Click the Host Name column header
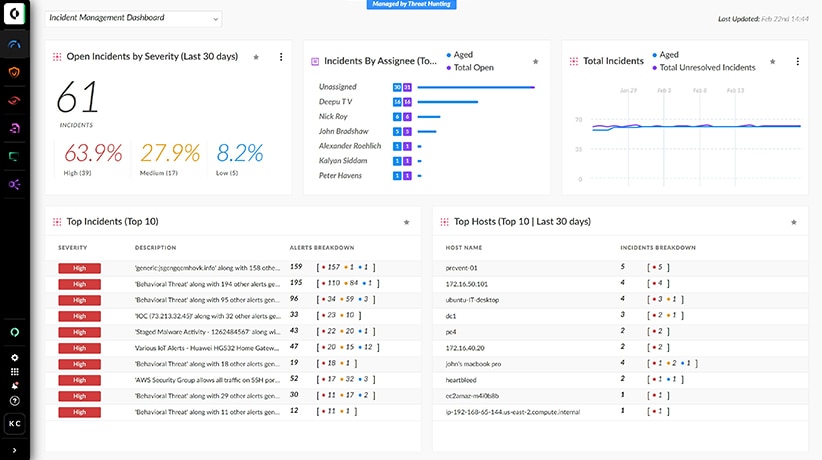Image resolution: width=822 pixels, height=460 pixels. coord(464,247)
